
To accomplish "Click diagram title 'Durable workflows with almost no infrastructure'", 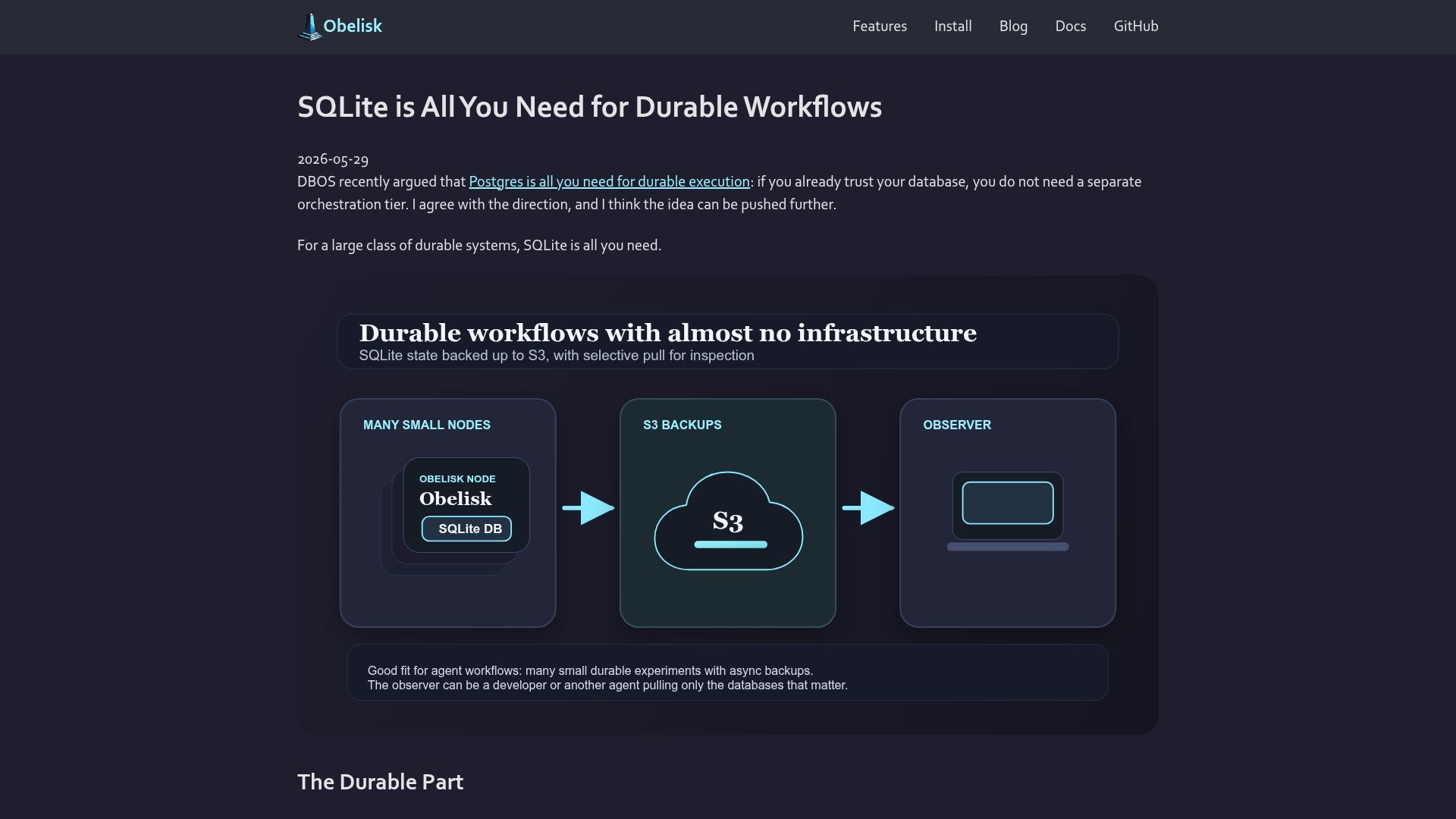I will (668, 333).
